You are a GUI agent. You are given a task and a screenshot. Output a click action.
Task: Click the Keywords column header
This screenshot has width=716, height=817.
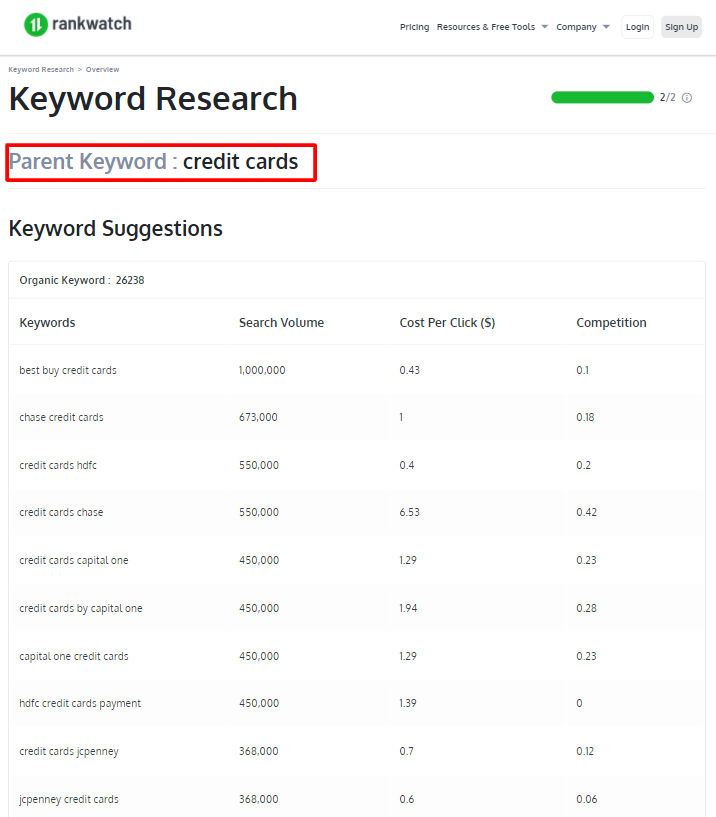47,323
